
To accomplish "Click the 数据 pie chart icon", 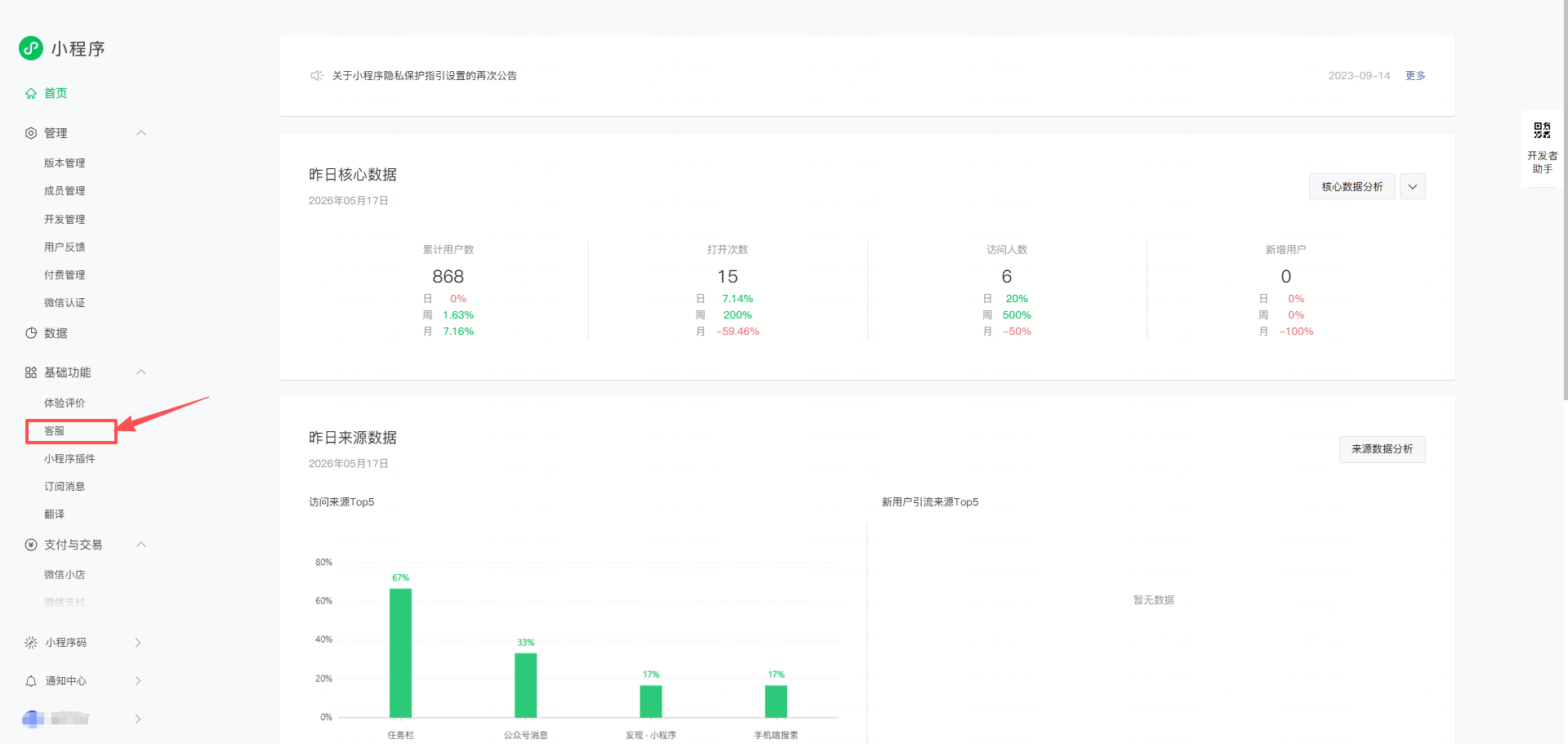I will [31, 333].
